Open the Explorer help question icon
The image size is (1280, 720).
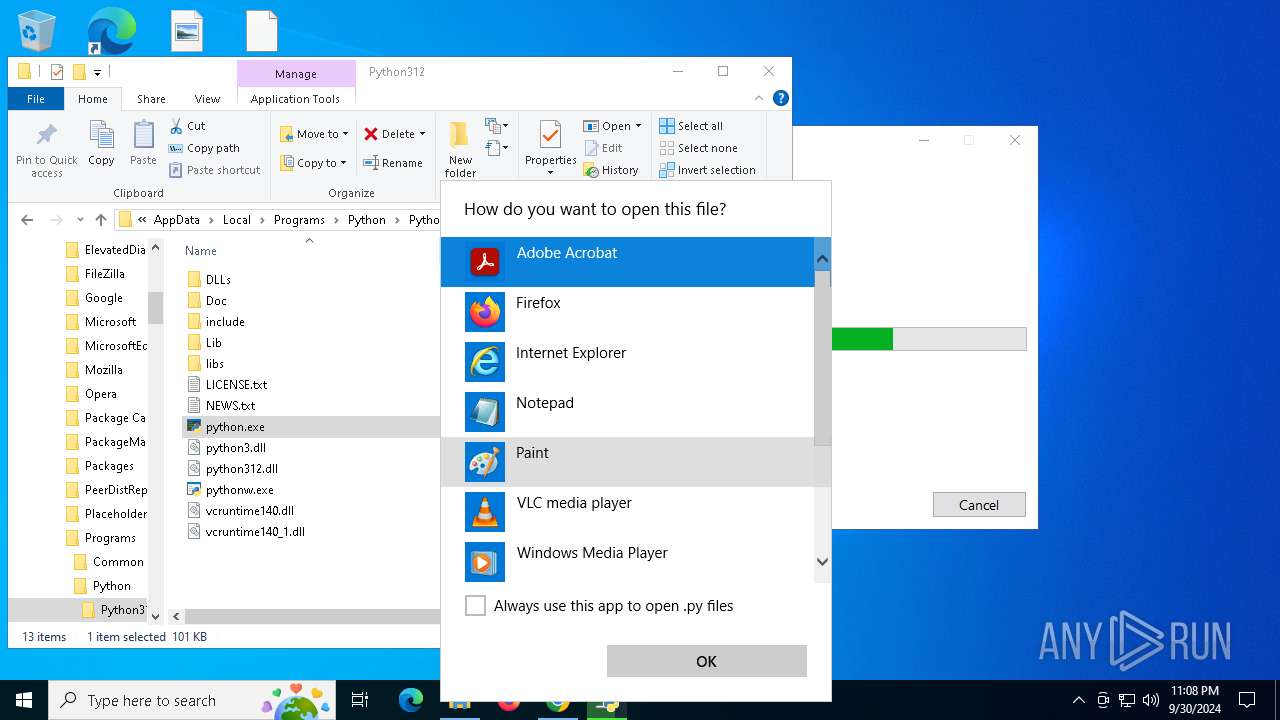click(x=781, y=98)
